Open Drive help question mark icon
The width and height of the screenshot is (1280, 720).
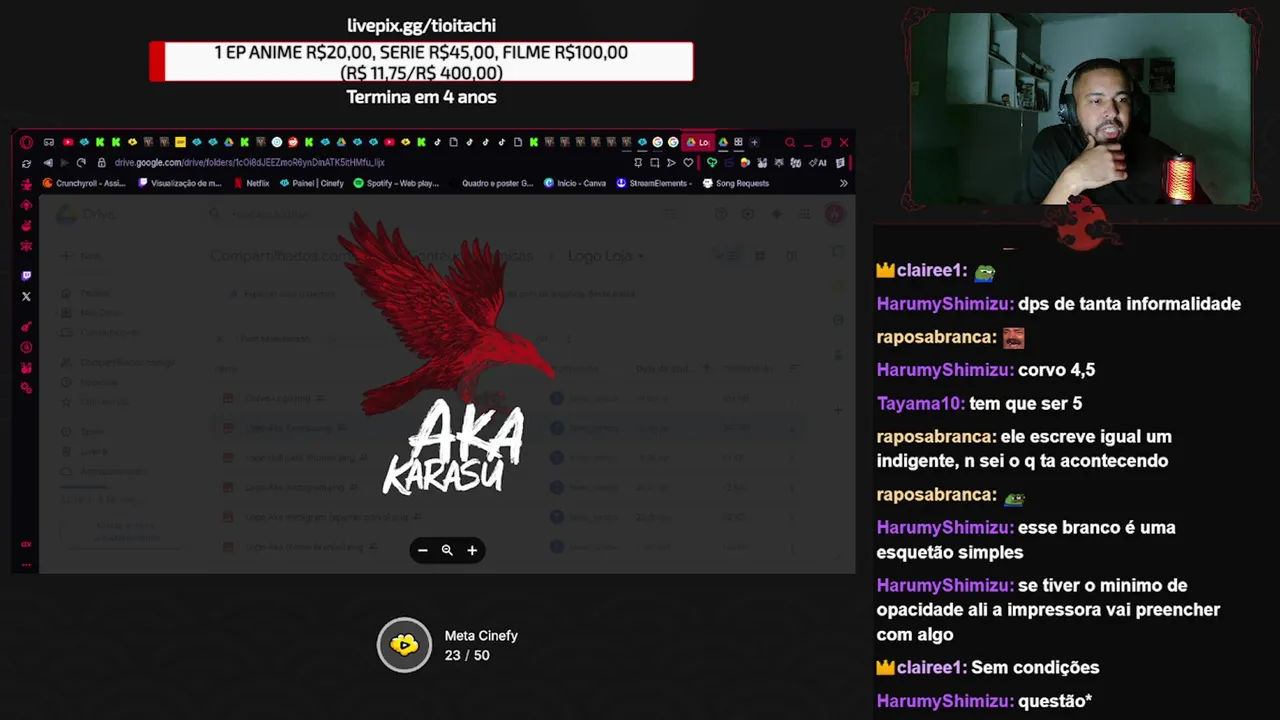pos(721,214)
